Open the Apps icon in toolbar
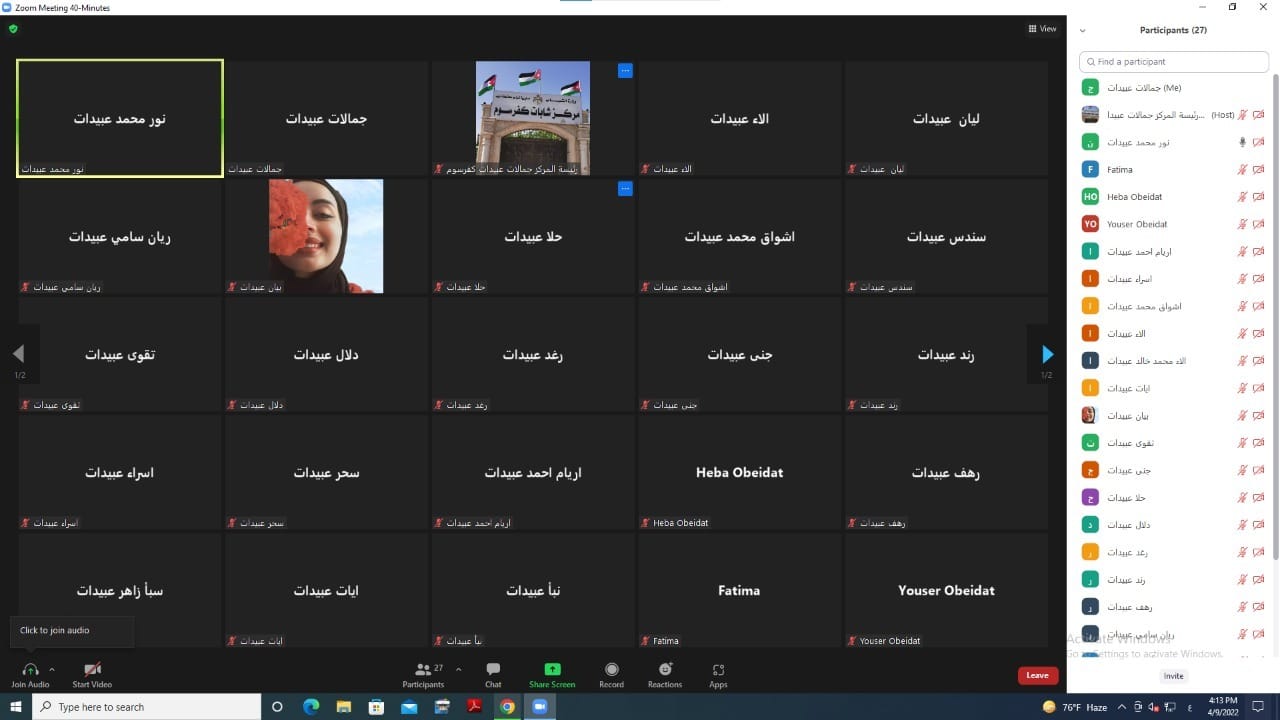This screenshot has width=1280, height=720. (x=718, y=669)
